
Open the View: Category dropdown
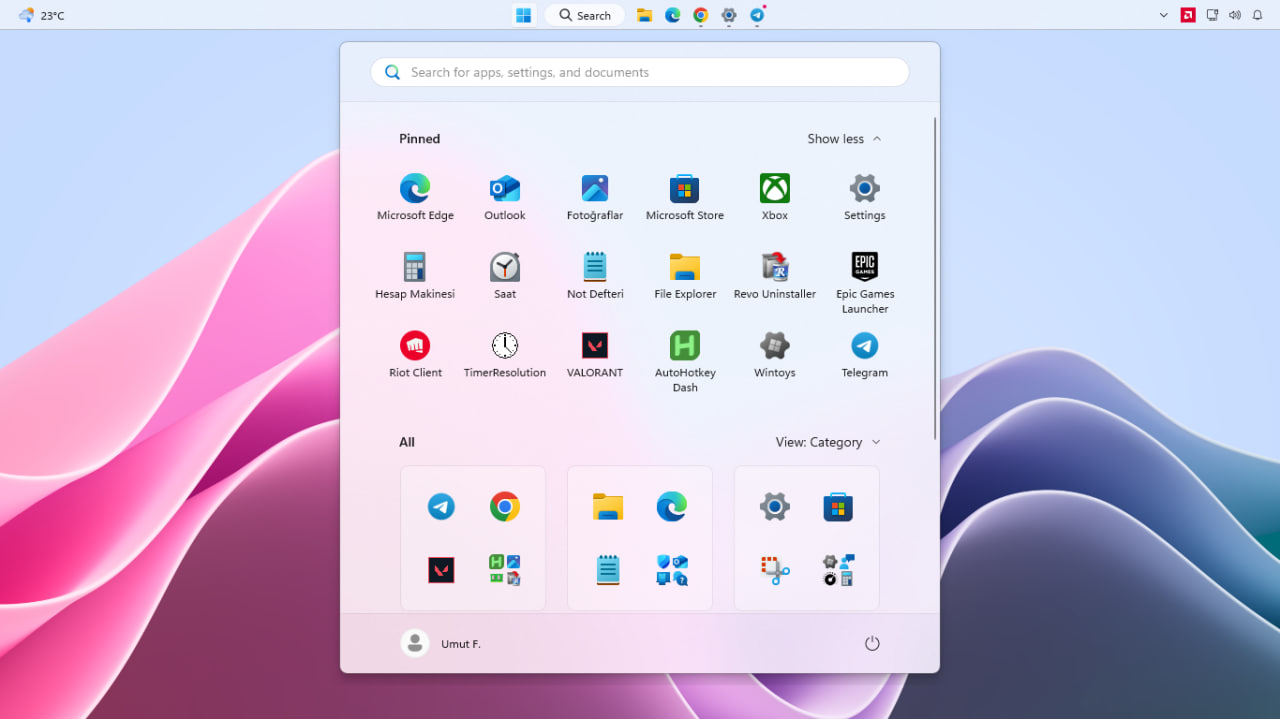pyautogui.click(x=828, y=442)
